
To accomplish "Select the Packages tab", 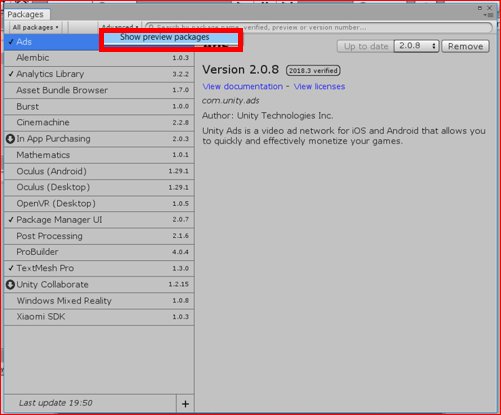I will coord(26,14).
